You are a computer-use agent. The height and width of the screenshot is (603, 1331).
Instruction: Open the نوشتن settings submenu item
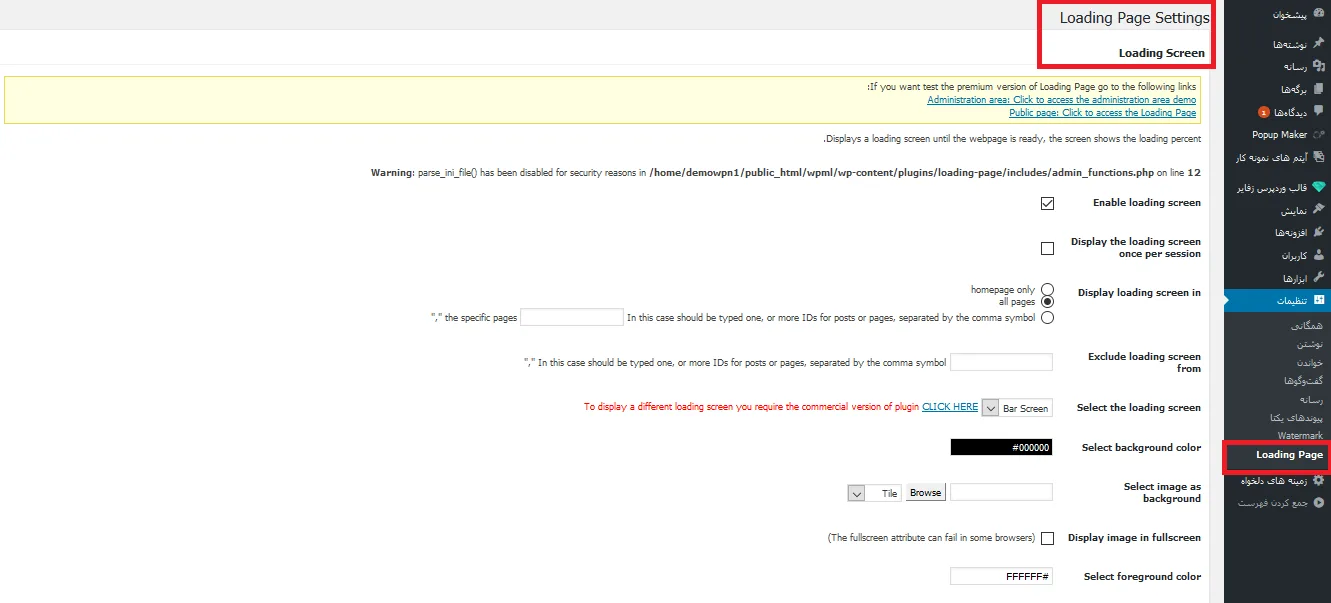pos(1308,344)
